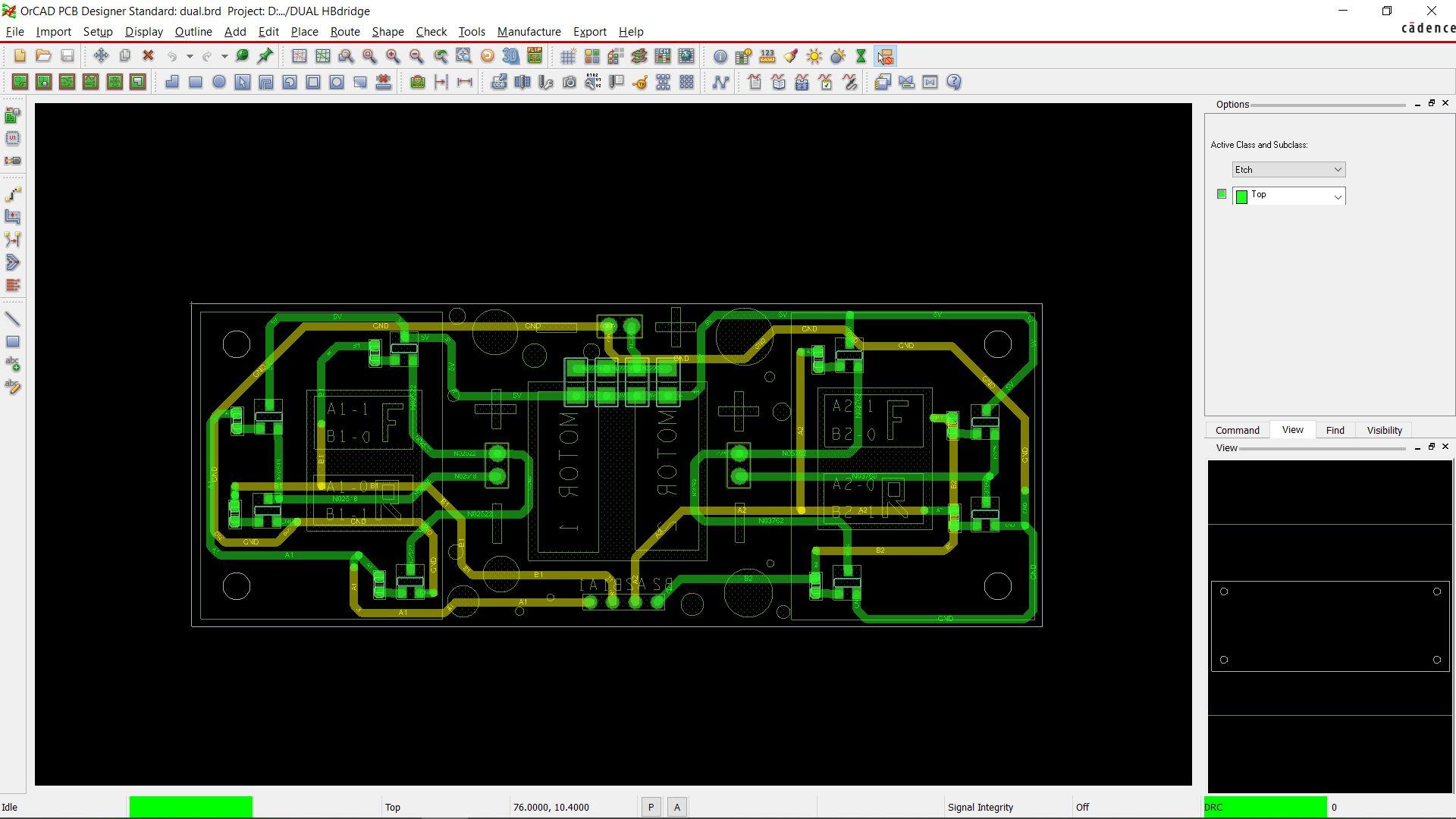Select the Measure ruler tool
The height and width of the screenshot is (819, 1456).
(x=767, y=56)
